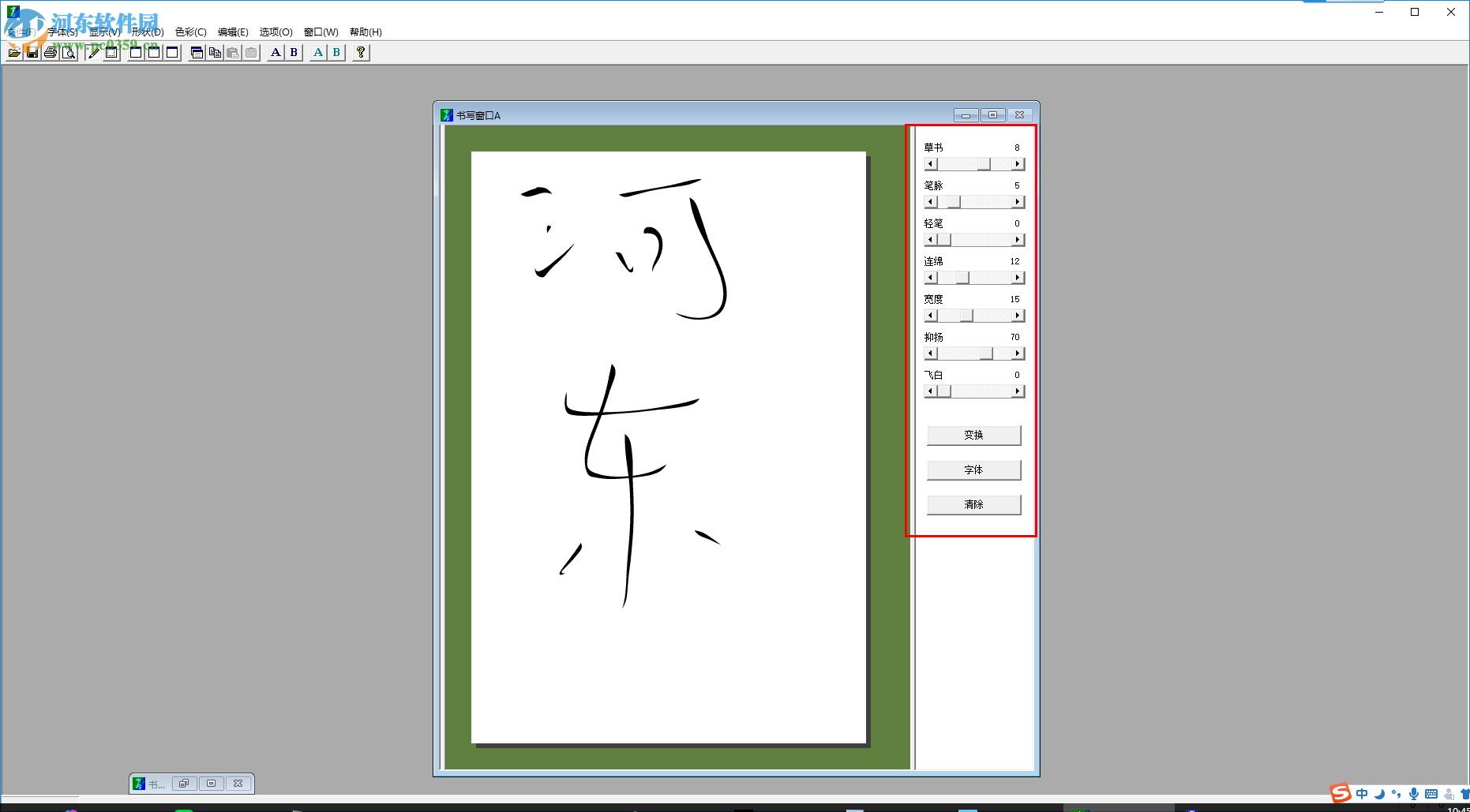The height and width of the screenshot is (812, 1470).
Task: Toggle Chinese/English input in the system tray
Action: (1362, 794)
